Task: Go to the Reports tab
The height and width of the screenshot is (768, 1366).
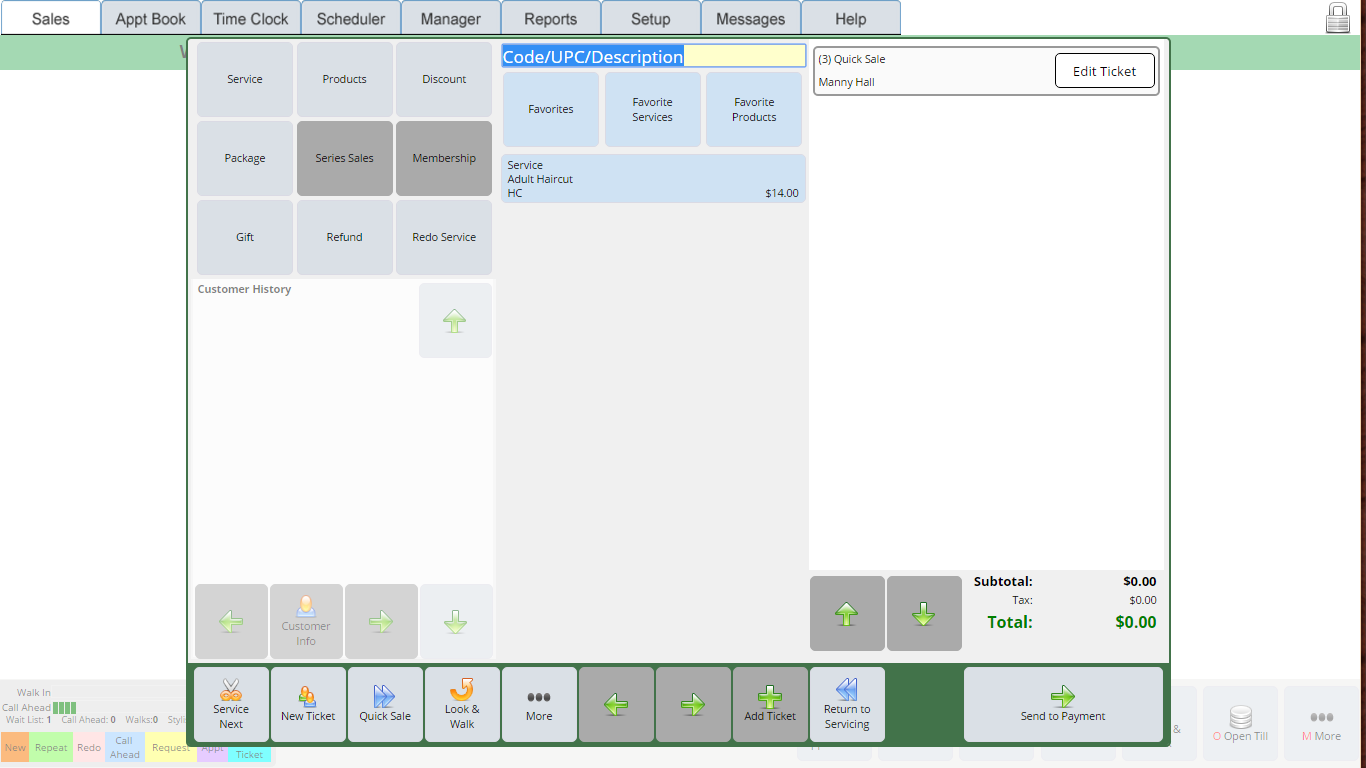Action: pyautogui.click(x=551, y=18)
